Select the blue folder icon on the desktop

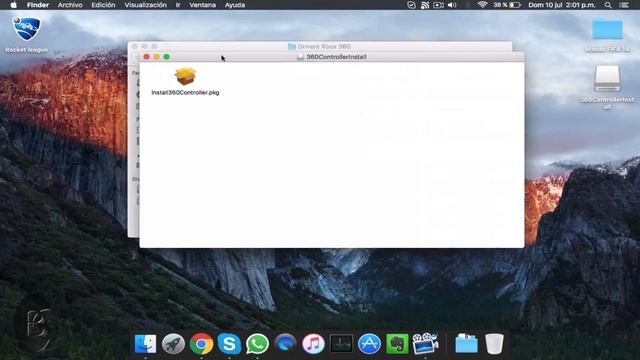point(607,30)
